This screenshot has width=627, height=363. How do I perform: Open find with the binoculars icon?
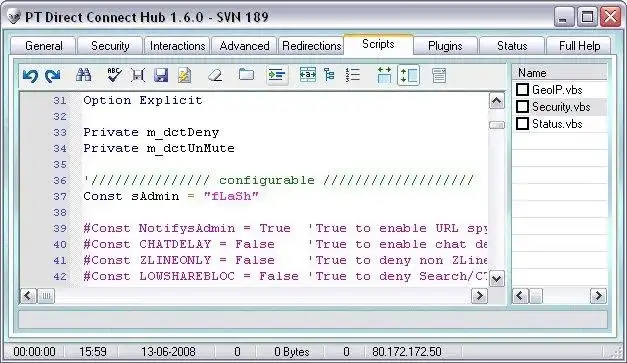pyautogui.click(x=84, y=75)
